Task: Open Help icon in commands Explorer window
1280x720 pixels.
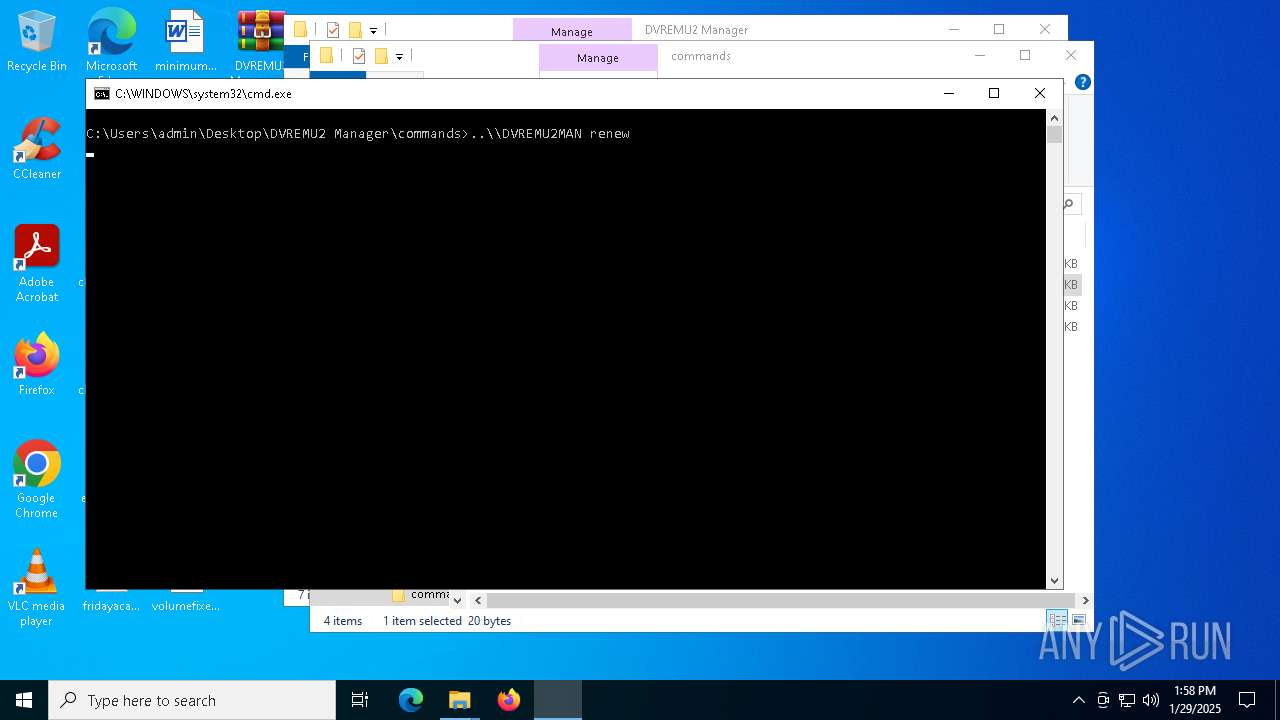Action: point(1082,82)
